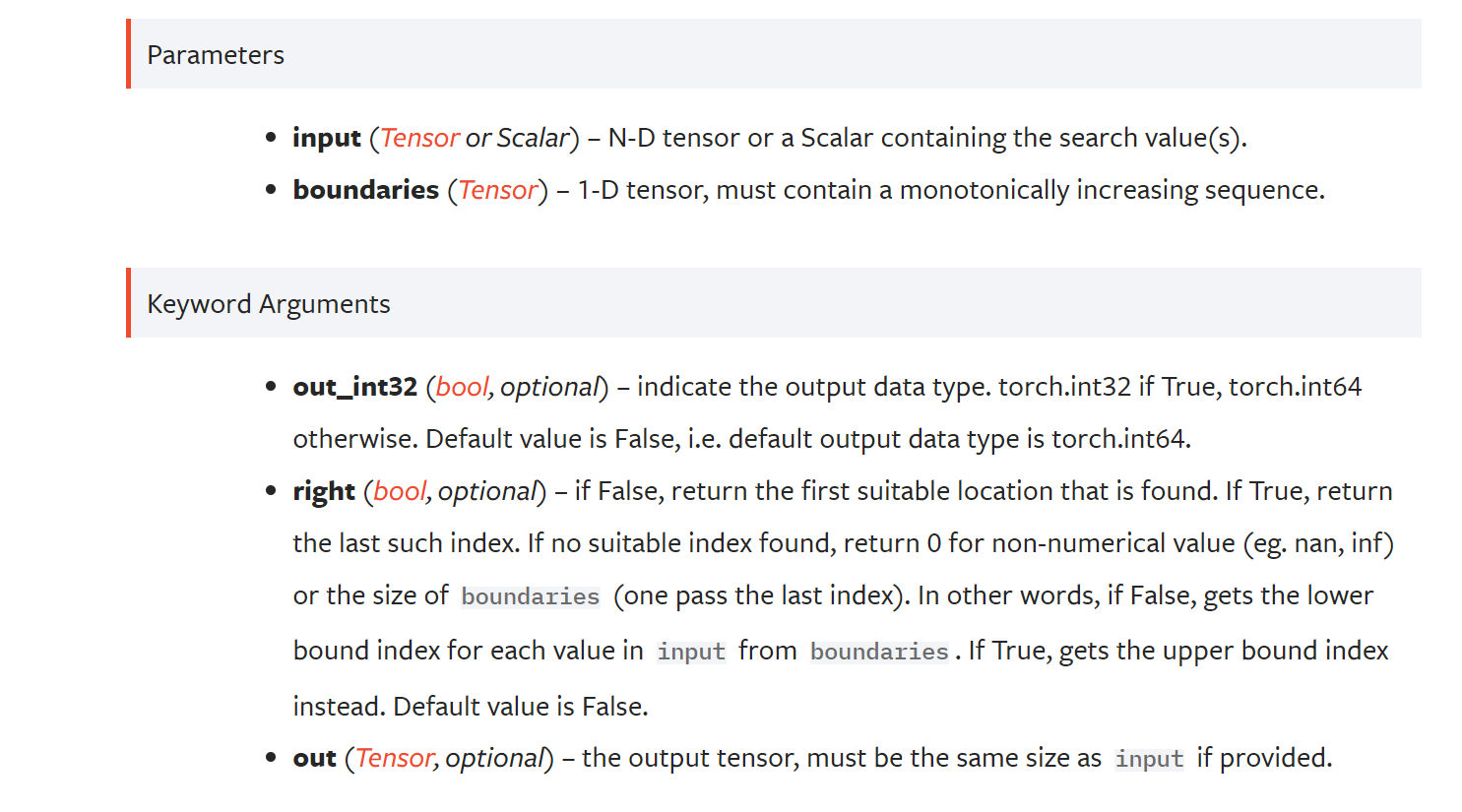Click the bold right argument name
The width and height of the screenshot is (1462, 812).
pyautogui.click(x=324, y=491)
